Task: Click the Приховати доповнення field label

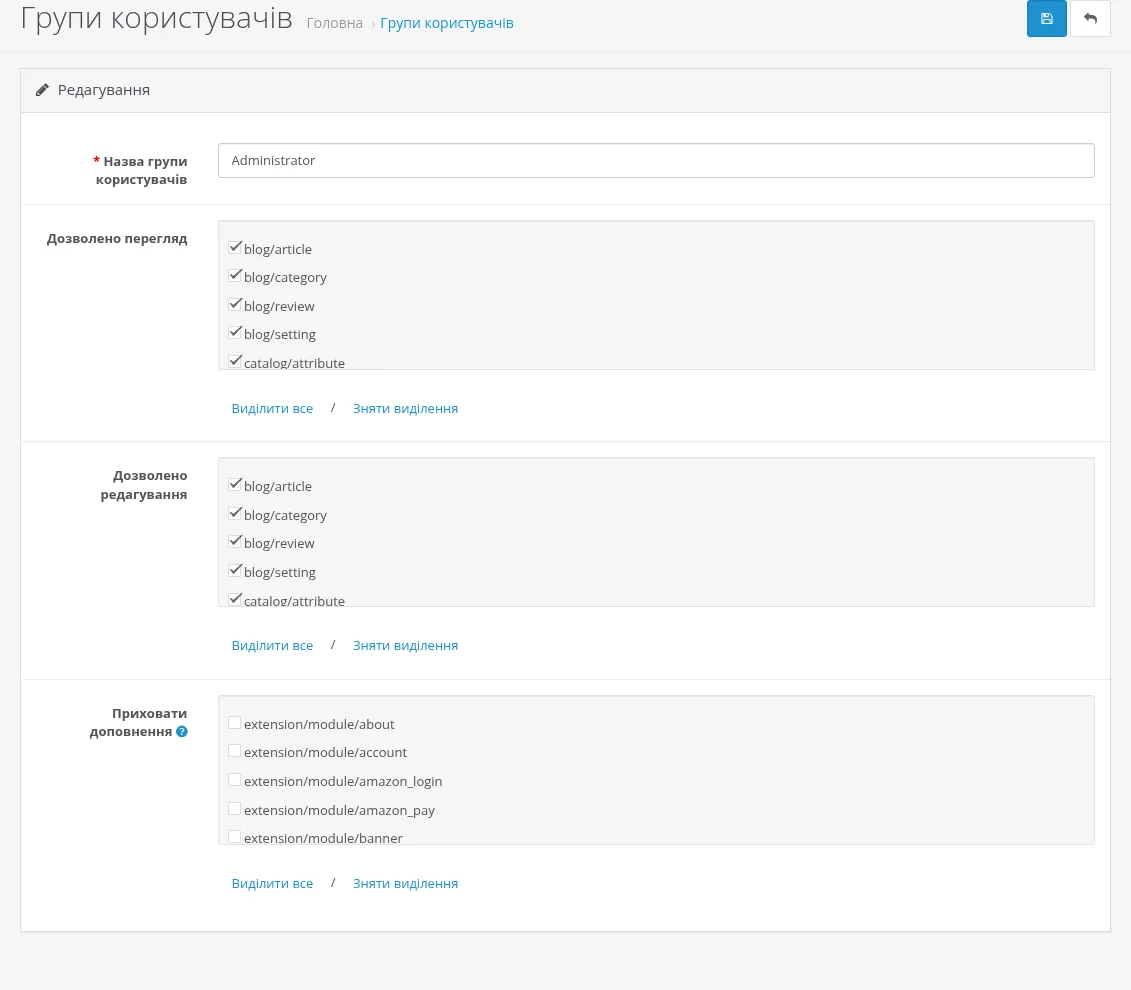Action: pyautogui.click(x=138, y=722)
